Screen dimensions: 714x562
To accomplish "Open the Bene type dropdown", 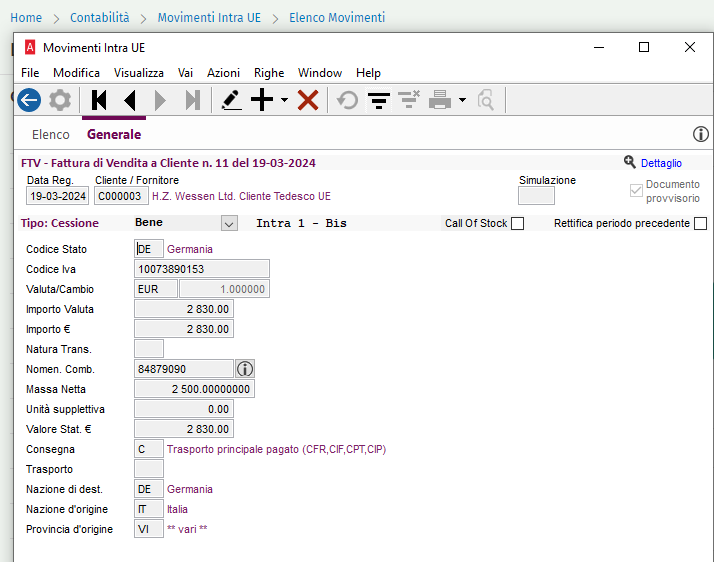I will coord(229,224).
